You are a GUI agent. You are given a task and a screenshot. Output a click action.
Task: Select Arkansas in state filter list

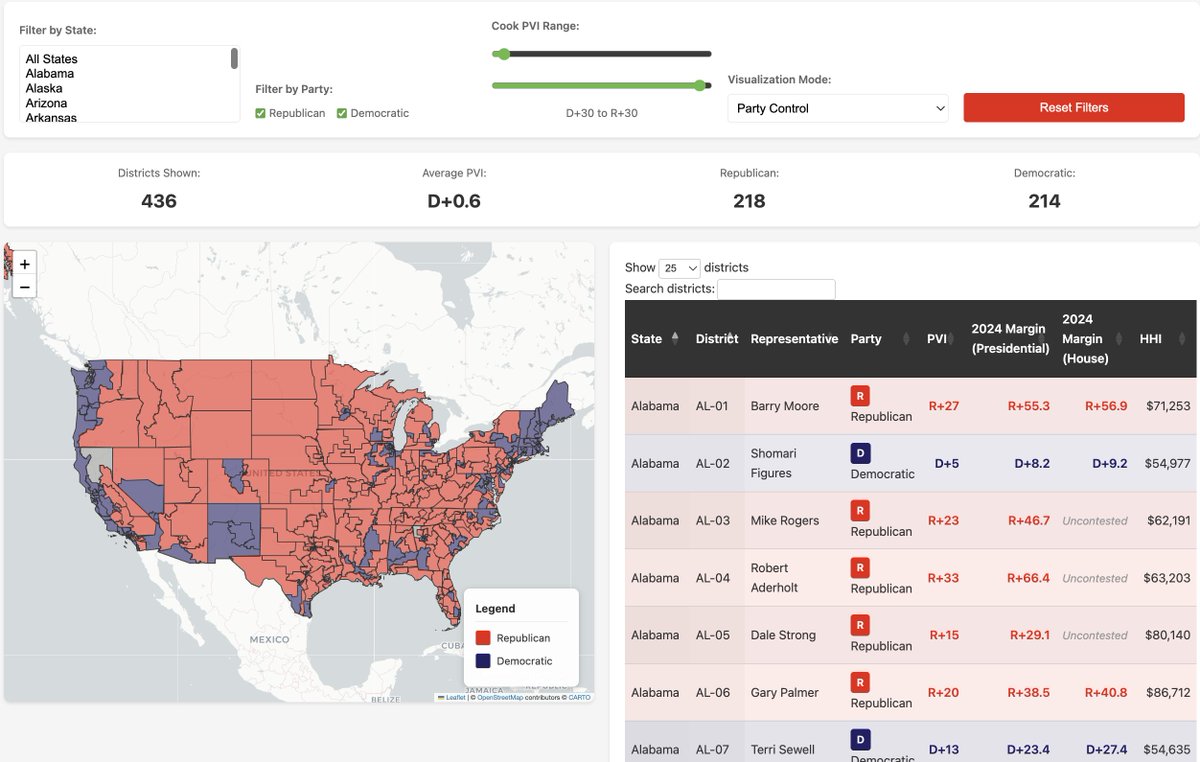[x=51, y=117]
